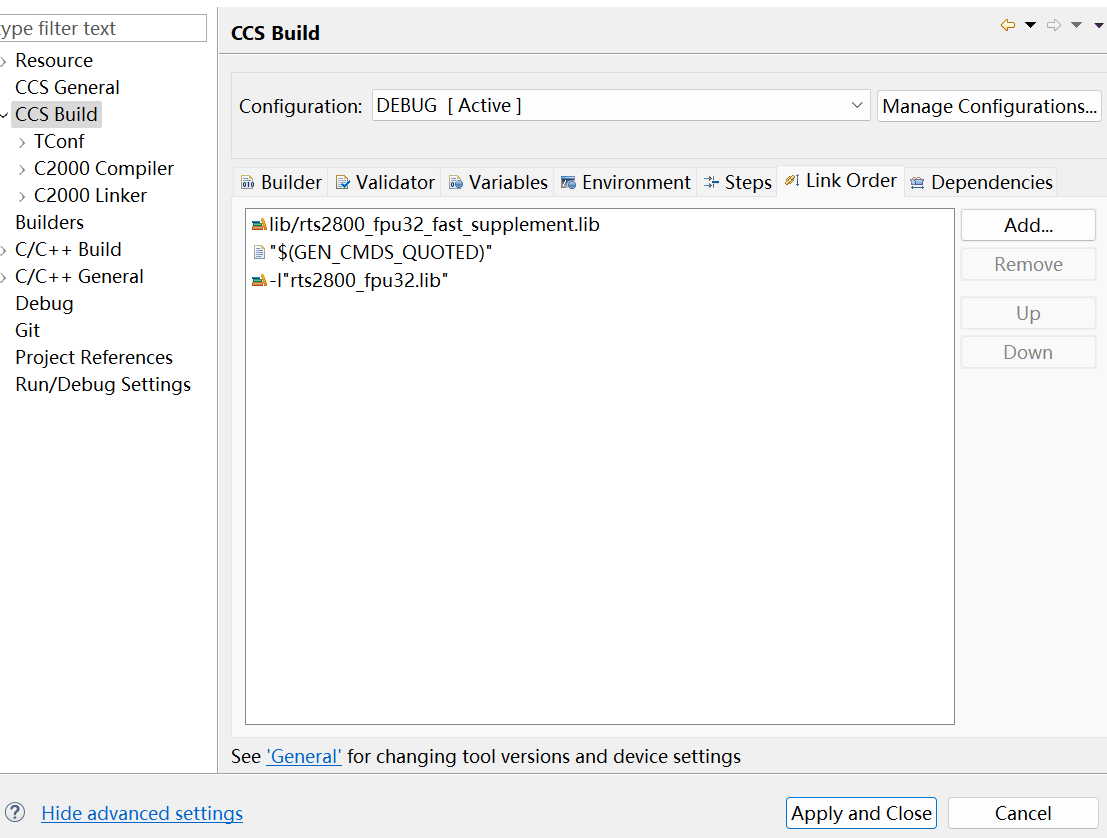Select the -l"rts2800_fpu32.lib" library entry
1107x838 pixels.
(x=358, y=281)
